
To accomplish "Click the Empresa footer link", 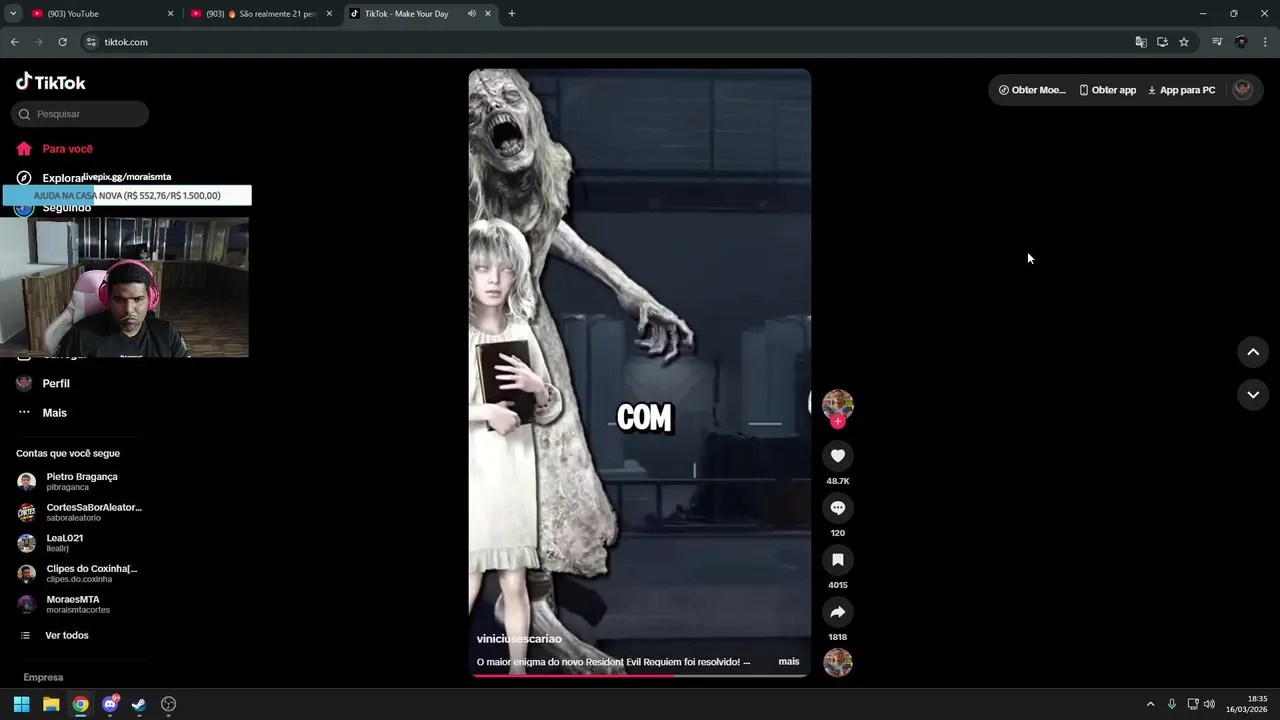I will coord(43,677).
